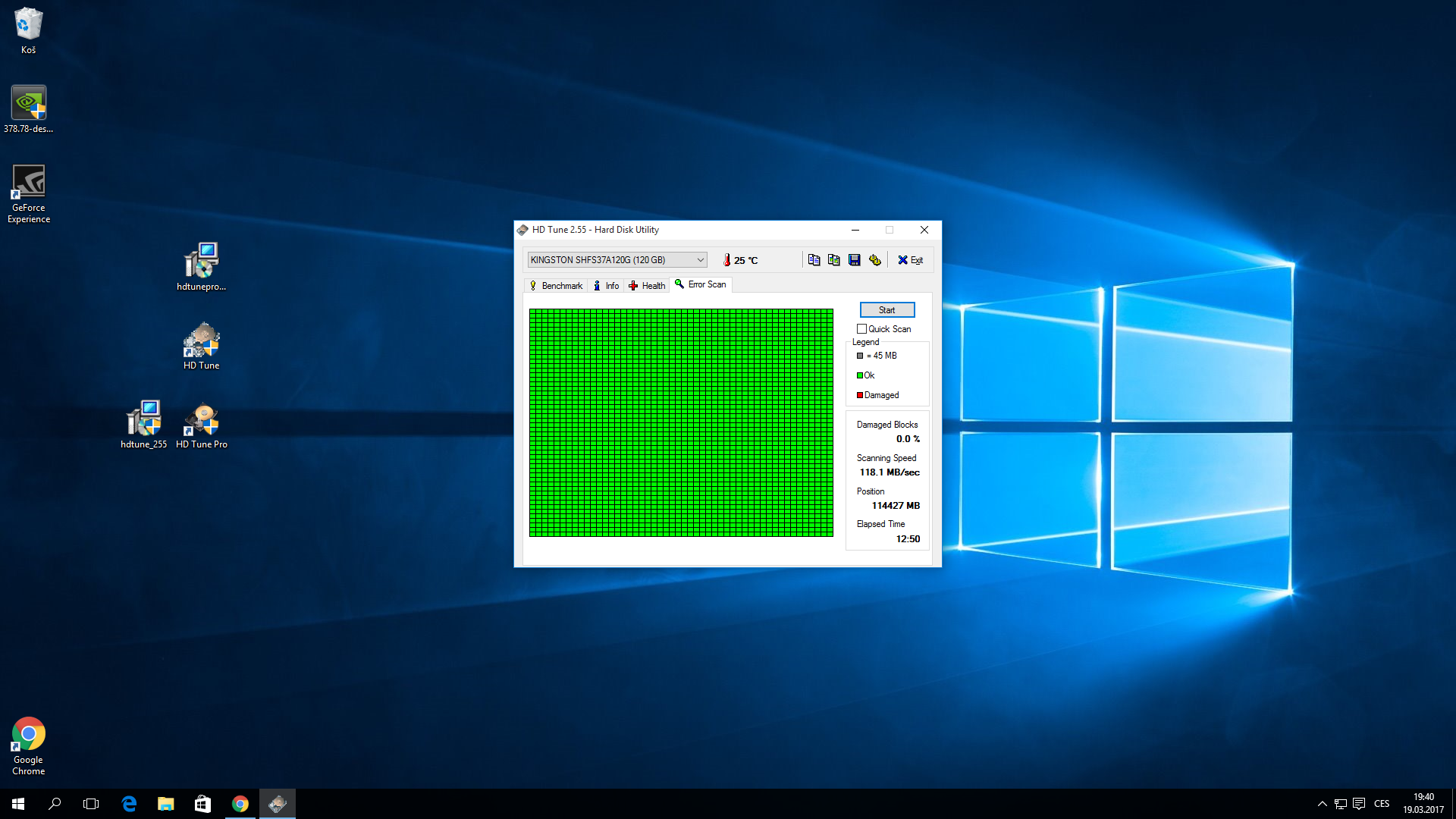Open the taskbar clock and date

click(1423, 804)
